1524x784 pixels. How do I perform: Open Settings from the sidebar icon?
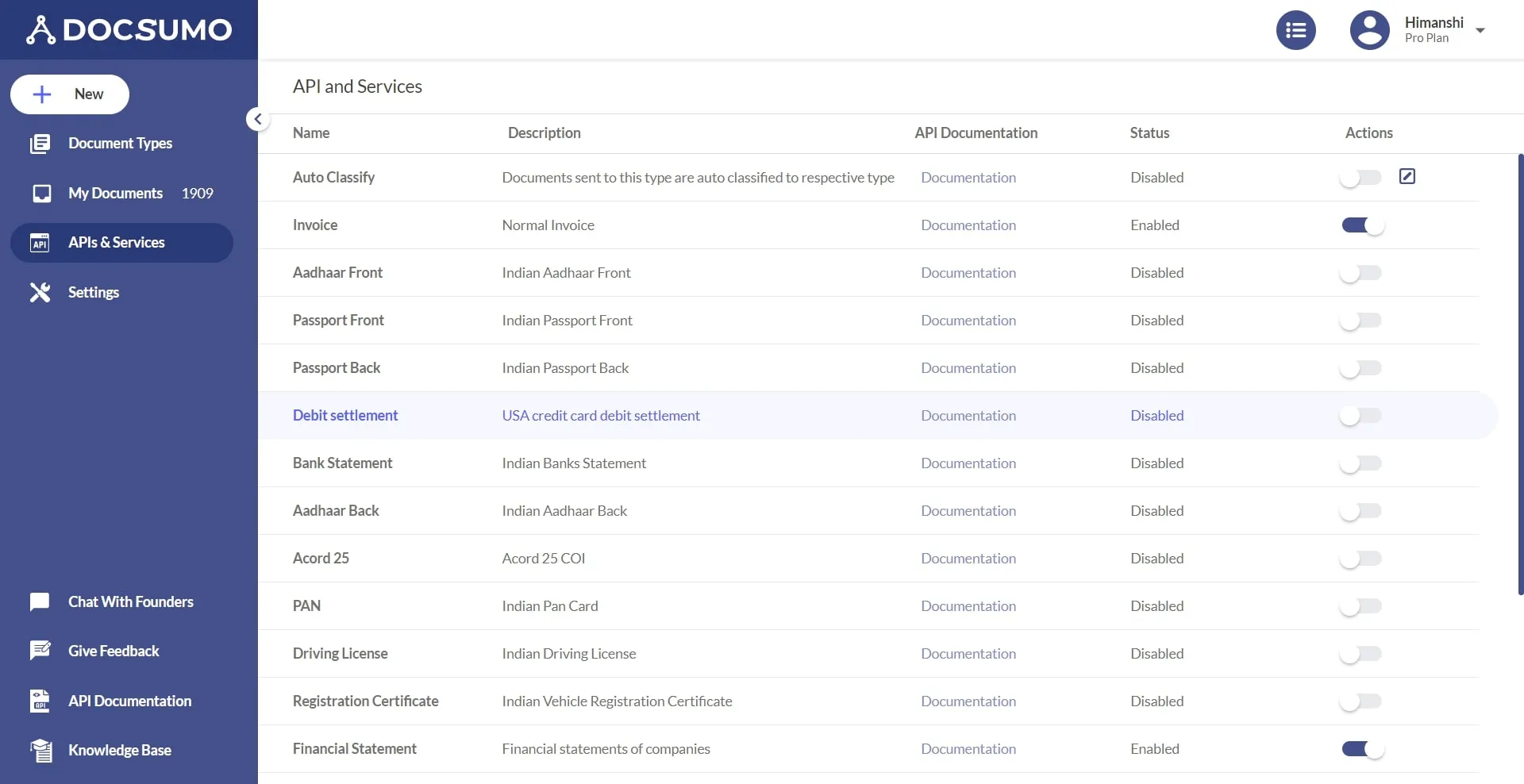click(40, 292)
